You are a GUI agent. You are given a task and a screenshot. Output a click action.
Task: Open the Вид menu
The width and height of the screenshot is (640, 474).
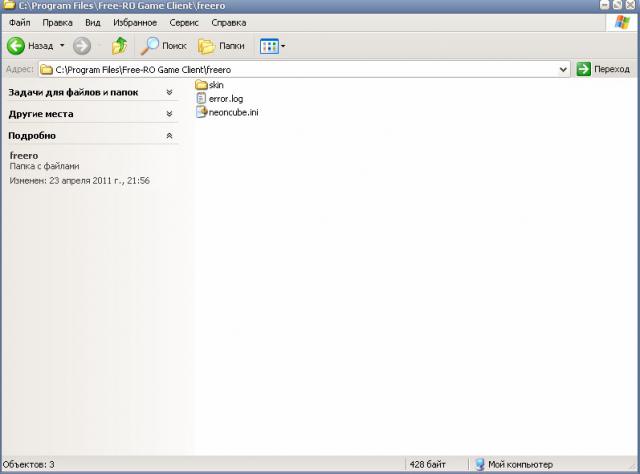pos(93,22)
